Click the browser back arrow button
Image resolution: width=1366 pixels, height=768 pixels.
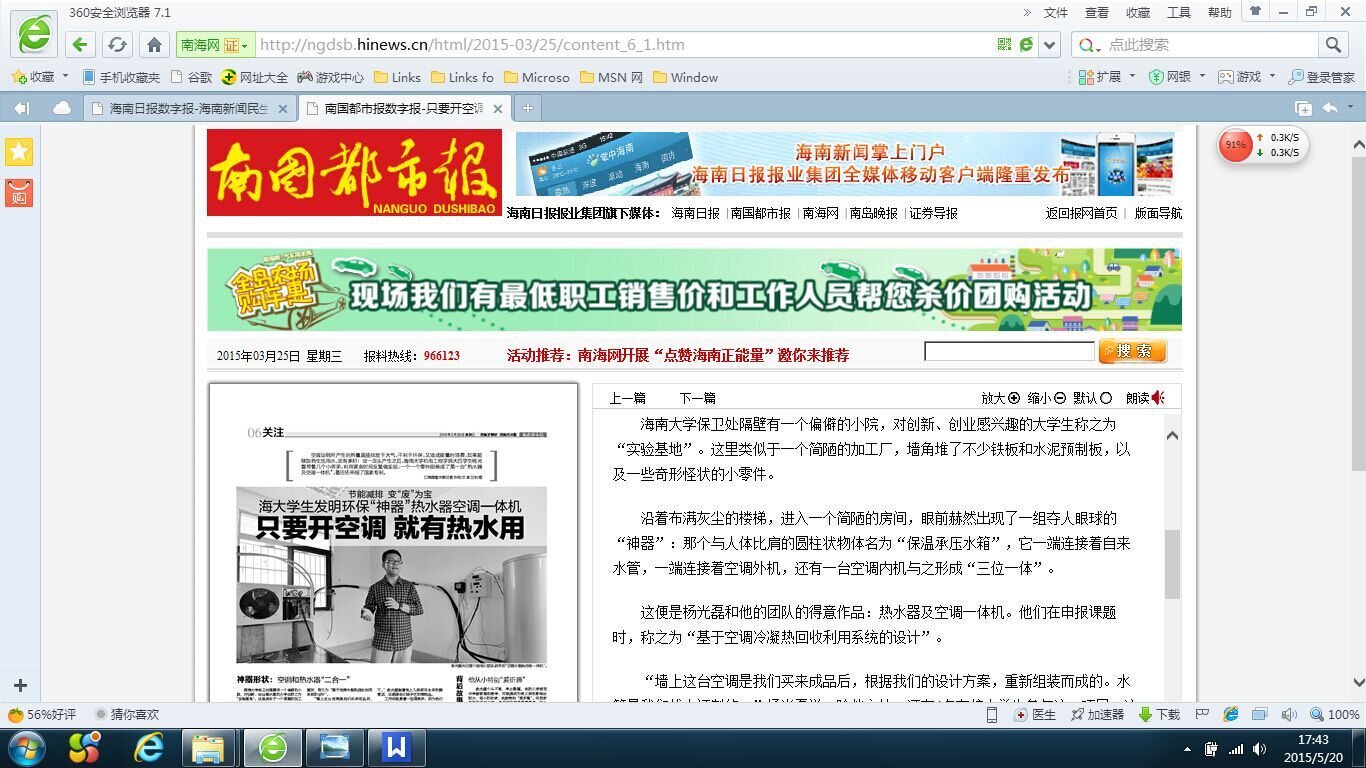81,45
